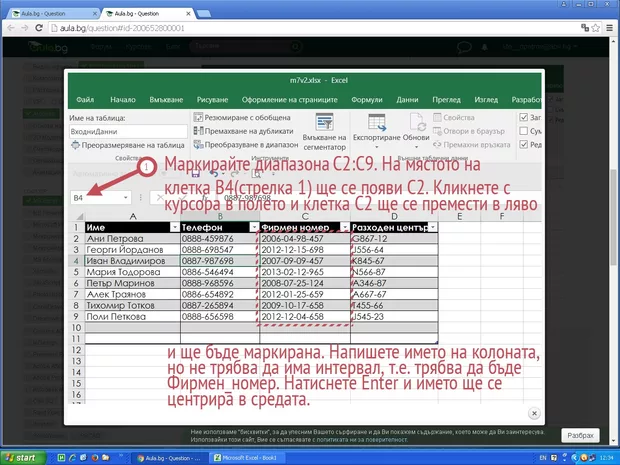
Task: Close the lightbox image with X
Action: tap(534, 414)
